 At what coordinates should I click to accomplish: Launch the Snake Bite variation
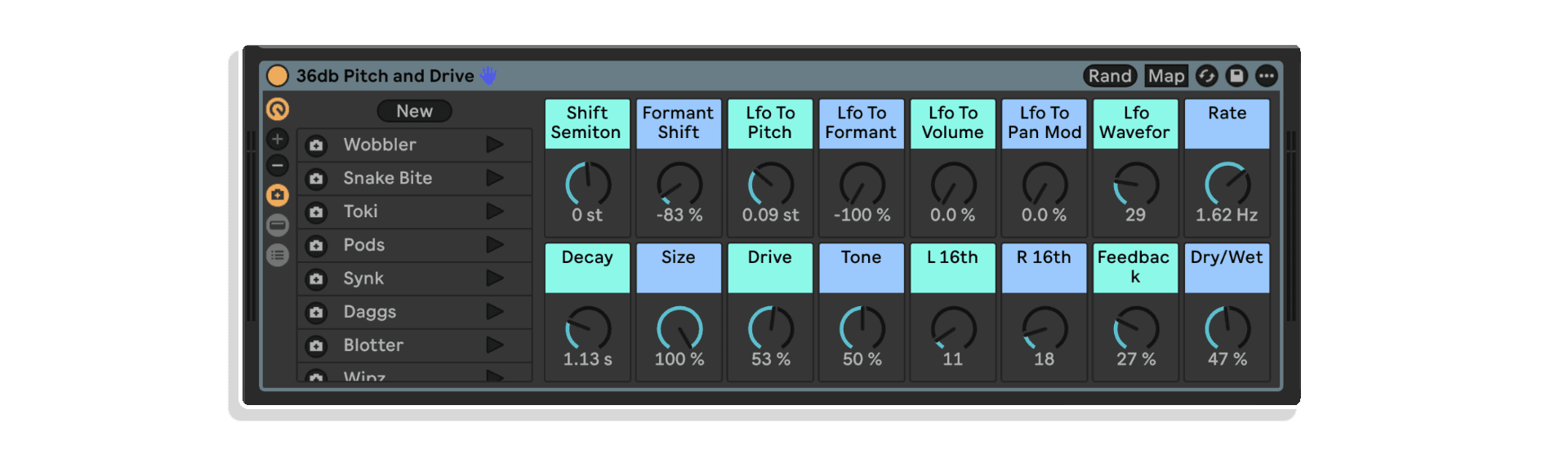coord(495,178)
